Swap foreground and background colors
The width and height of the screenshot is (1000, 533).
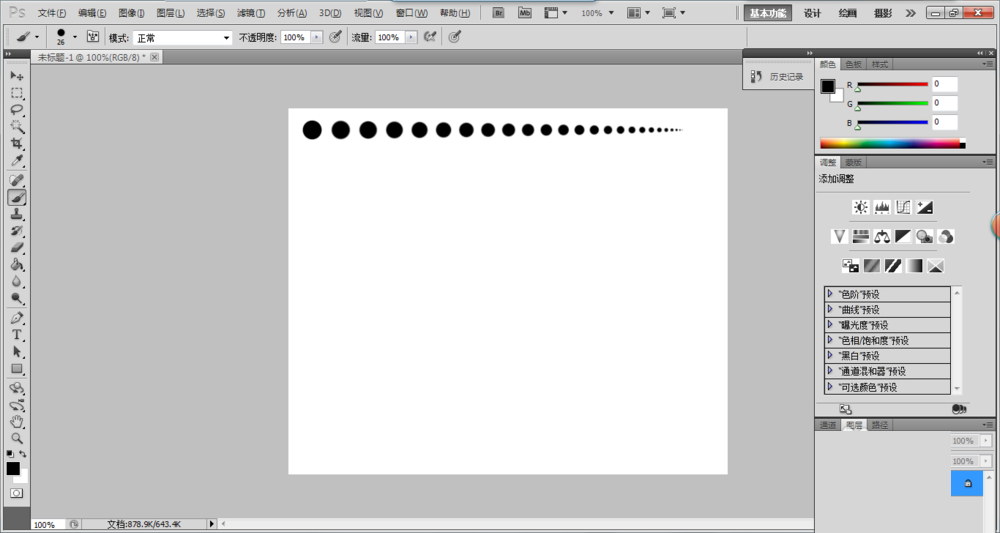23,454
